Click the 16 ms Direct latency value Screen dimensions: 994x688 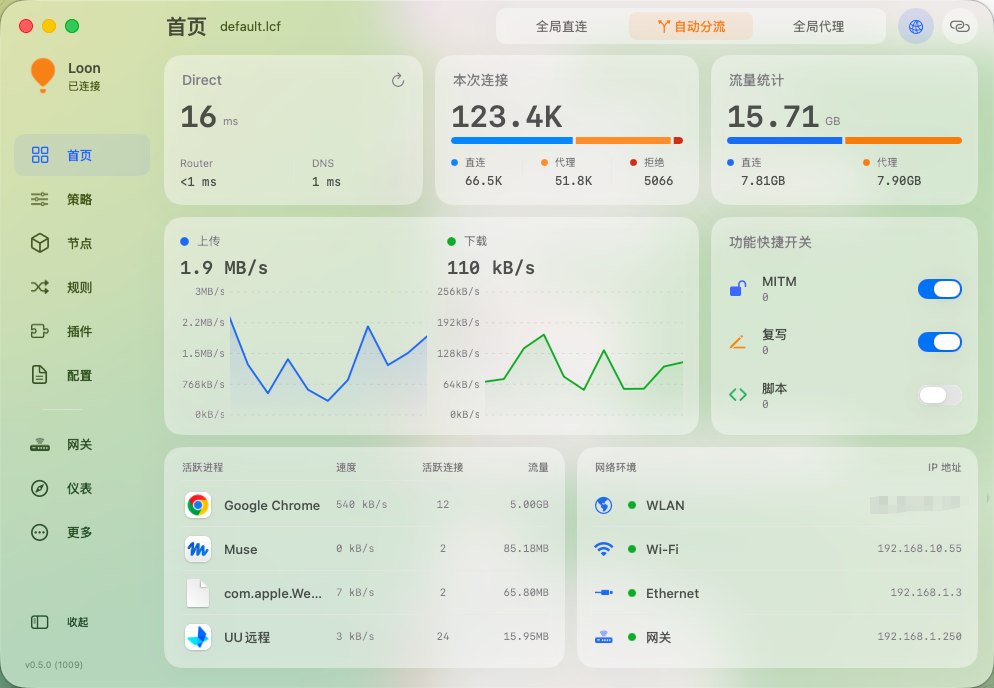(x=209, y=117)
